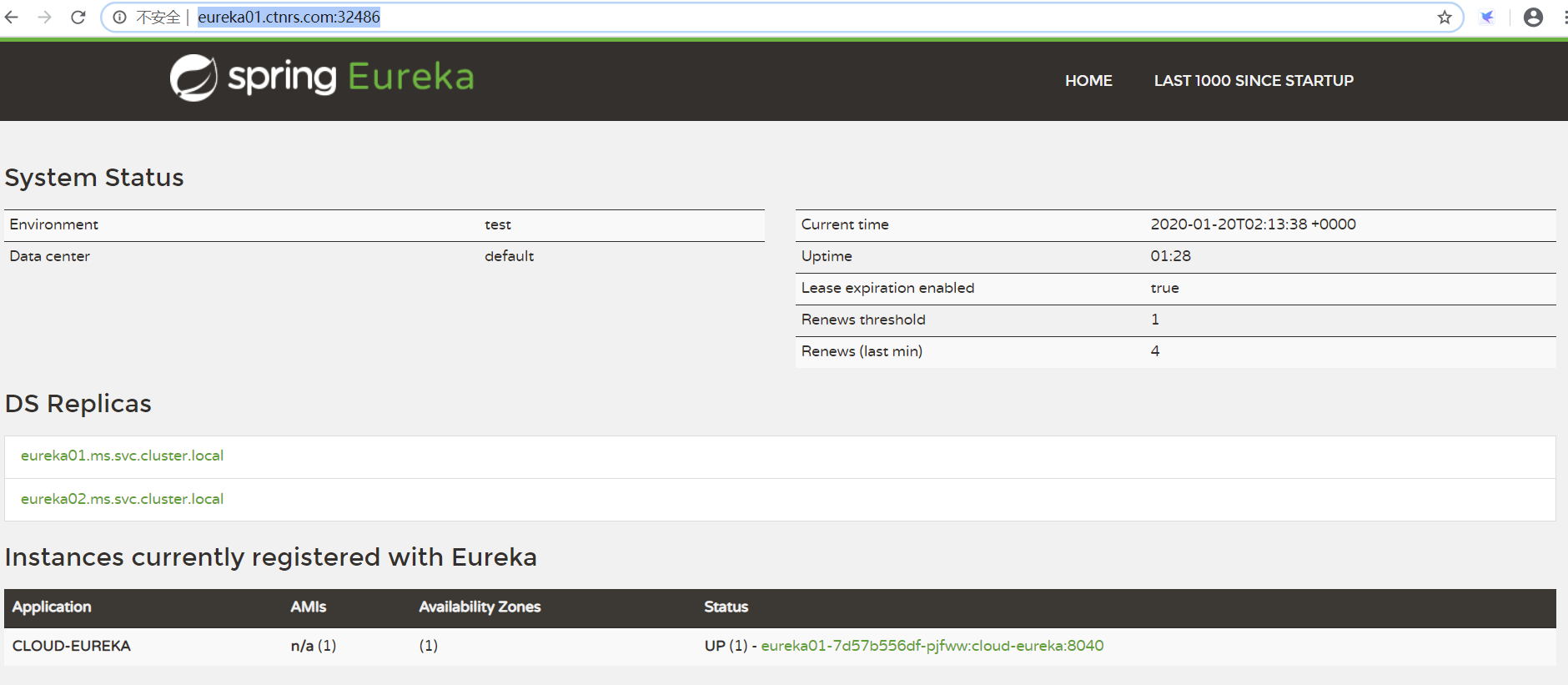This screenshot has height=685, width=1568.
Task: Click the 'Data center' label
Action: point(50,256)
